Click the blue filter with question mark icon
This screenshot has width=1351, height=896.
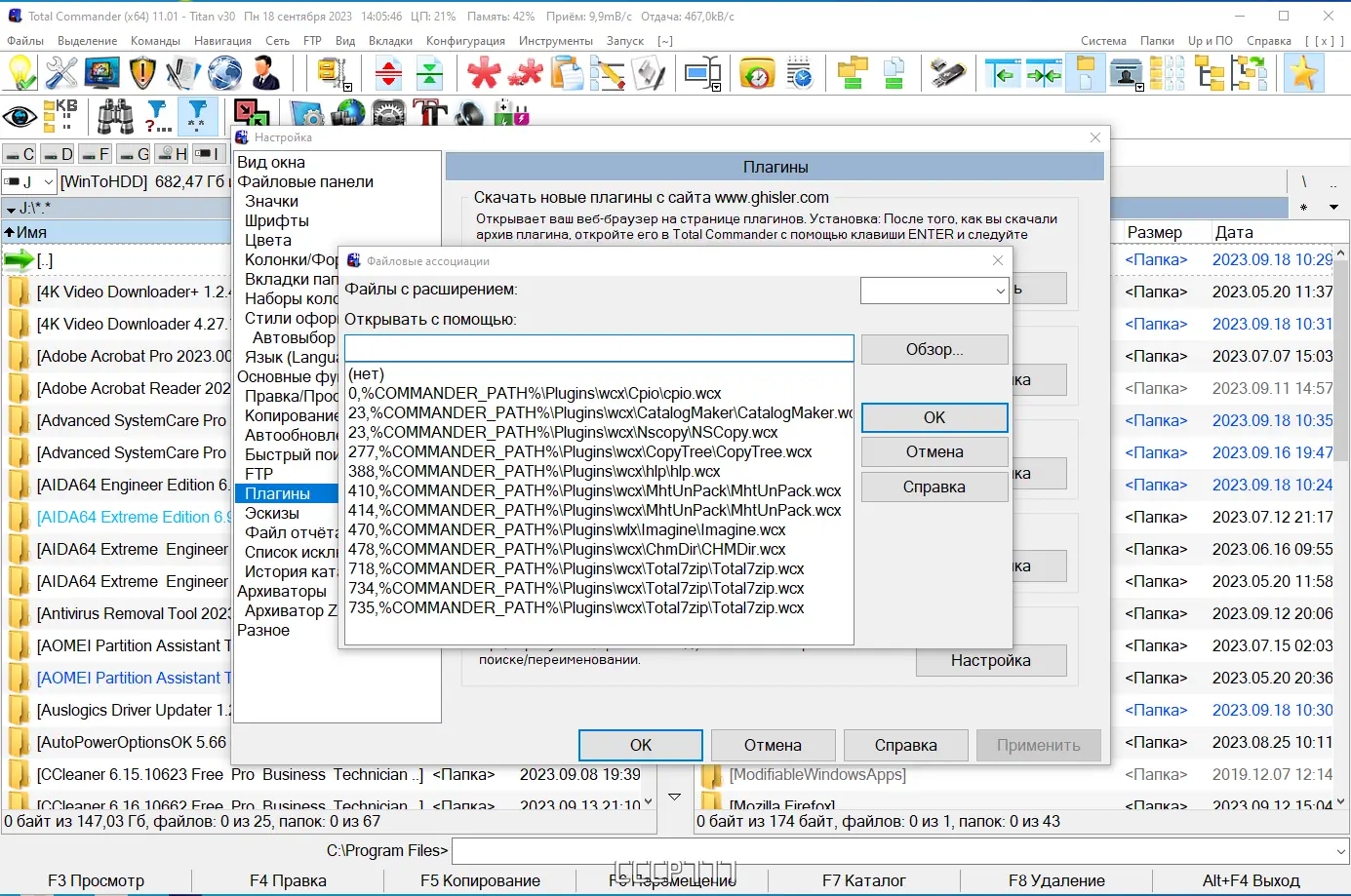(156, 117)
